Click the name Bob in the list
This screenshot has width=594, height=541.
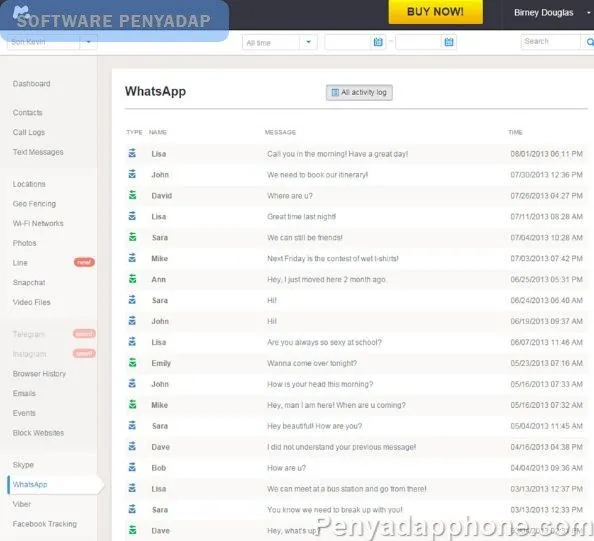[x=159, y=468]
